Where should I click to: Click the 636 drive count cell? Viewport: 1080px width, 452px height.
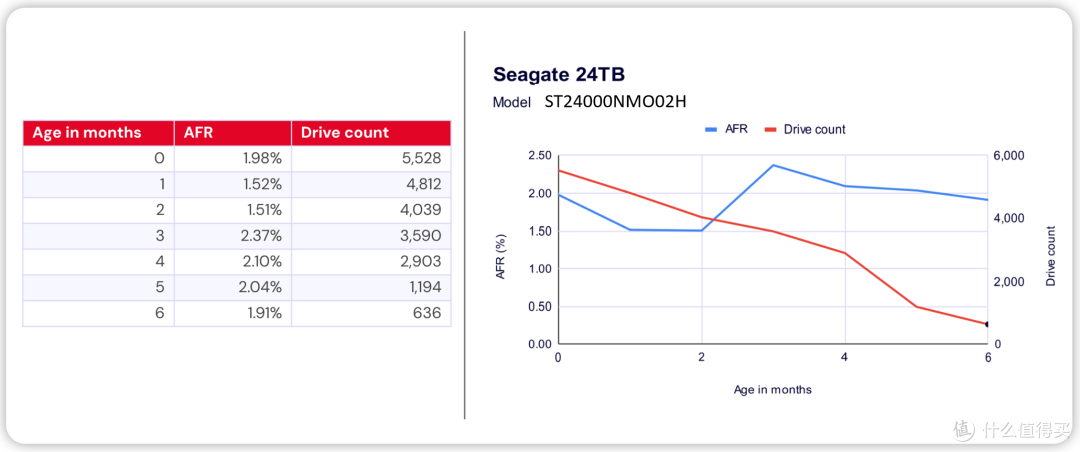click(371, 314)
